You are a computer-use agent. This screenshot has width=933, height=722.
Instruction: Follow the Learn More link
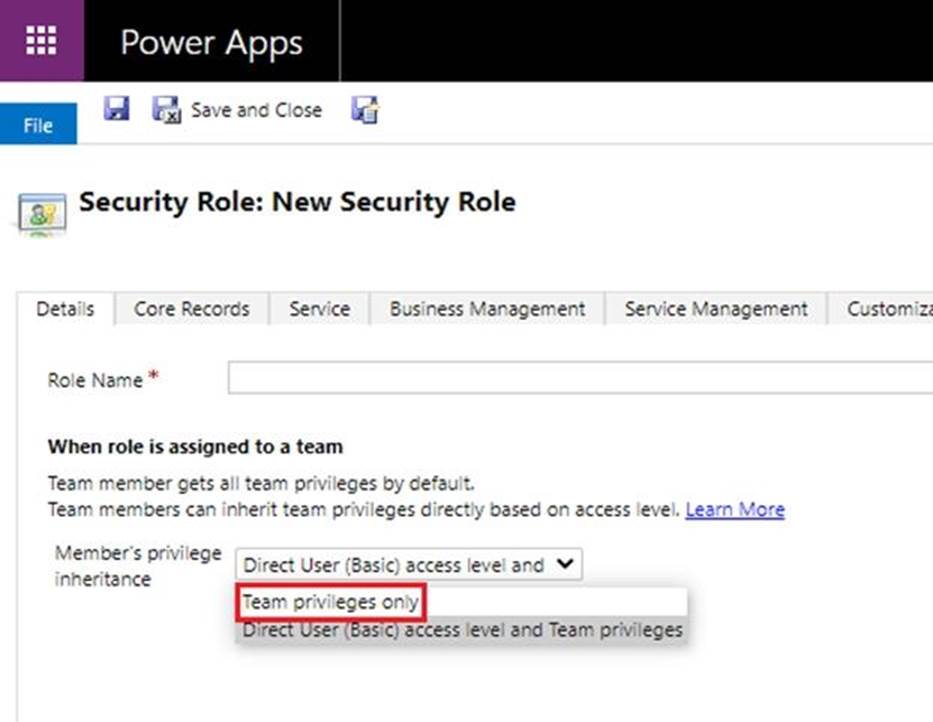click(735, 509)
